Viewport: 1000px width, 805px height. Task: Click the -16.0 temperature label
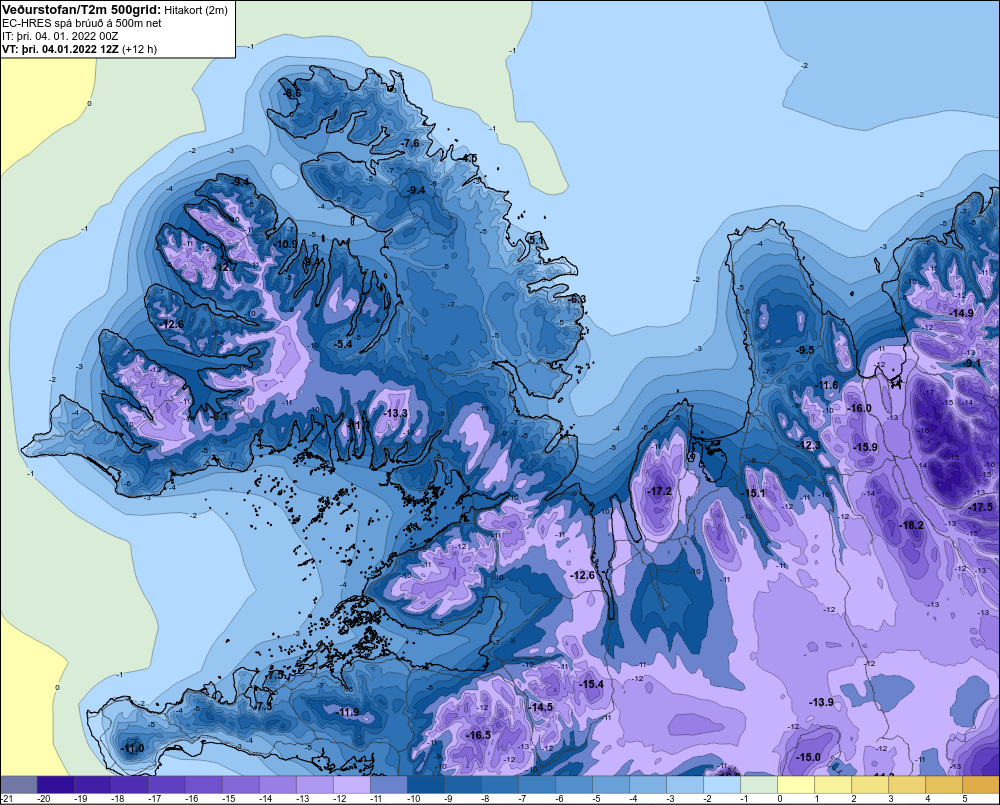click(x=859, y=408)
